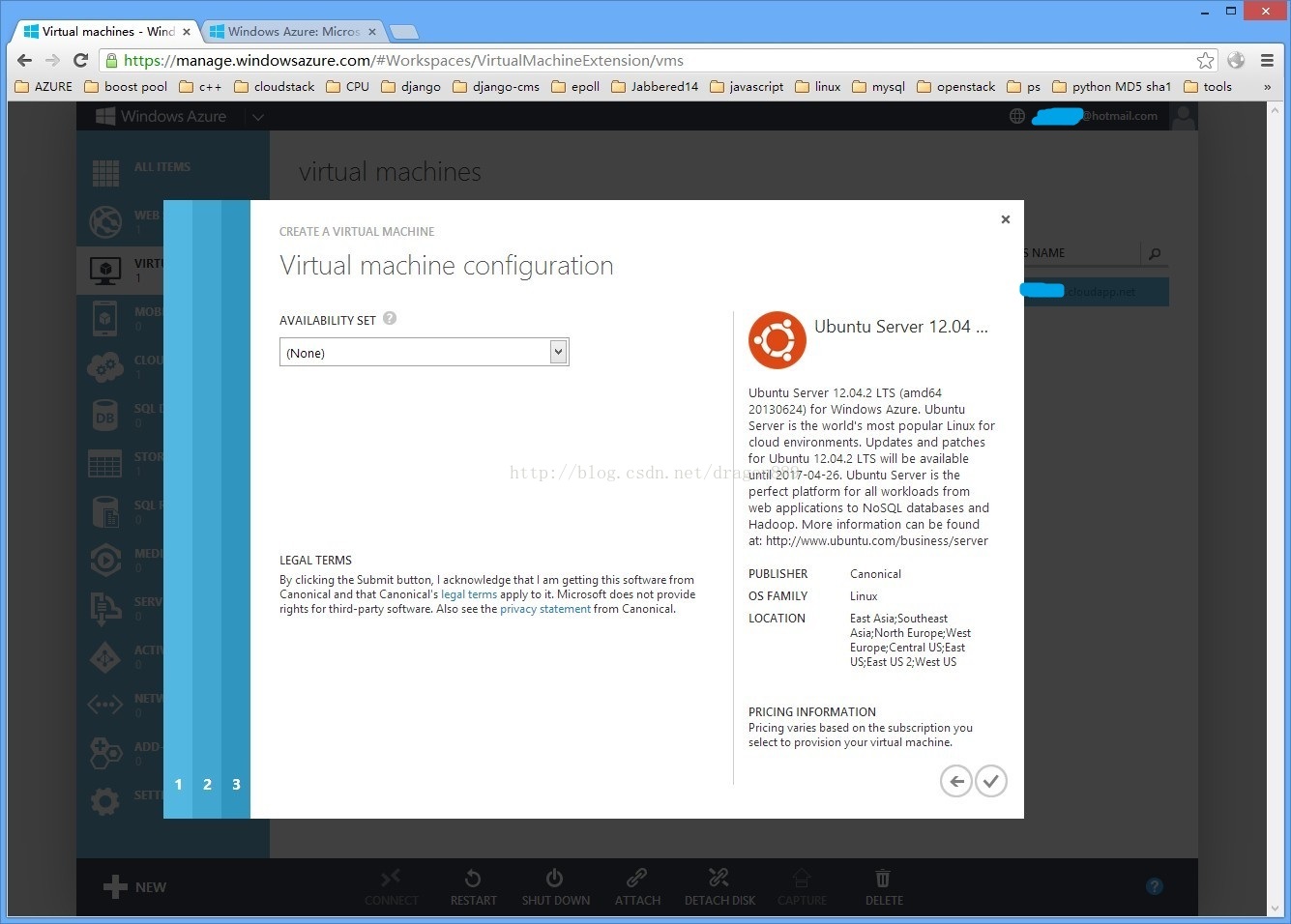The width and height of the screenshot is (1291, 924).
Task: Click the Availability Set help icon
Action: pyautogui.click(x=390, y=318)
